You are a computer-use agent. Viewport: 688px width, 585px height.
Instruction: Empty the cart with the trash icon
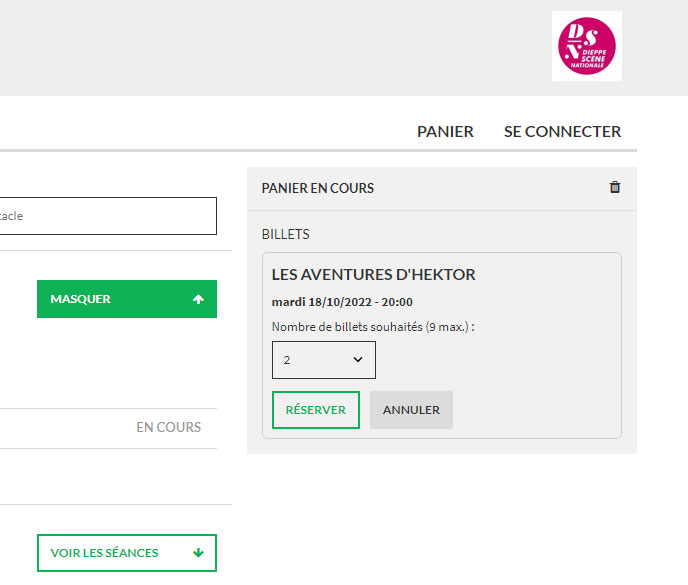pyautogui.click(x=615, y=187)
